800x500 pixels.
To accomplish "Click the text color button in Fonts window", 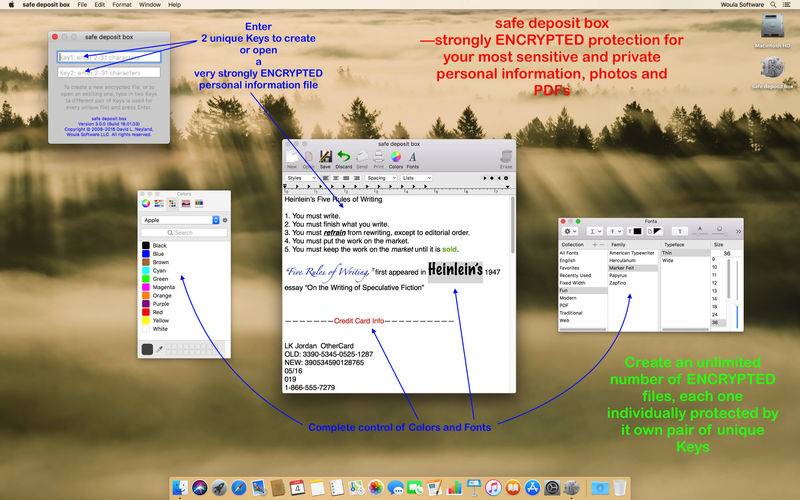I will click(635, 231).
